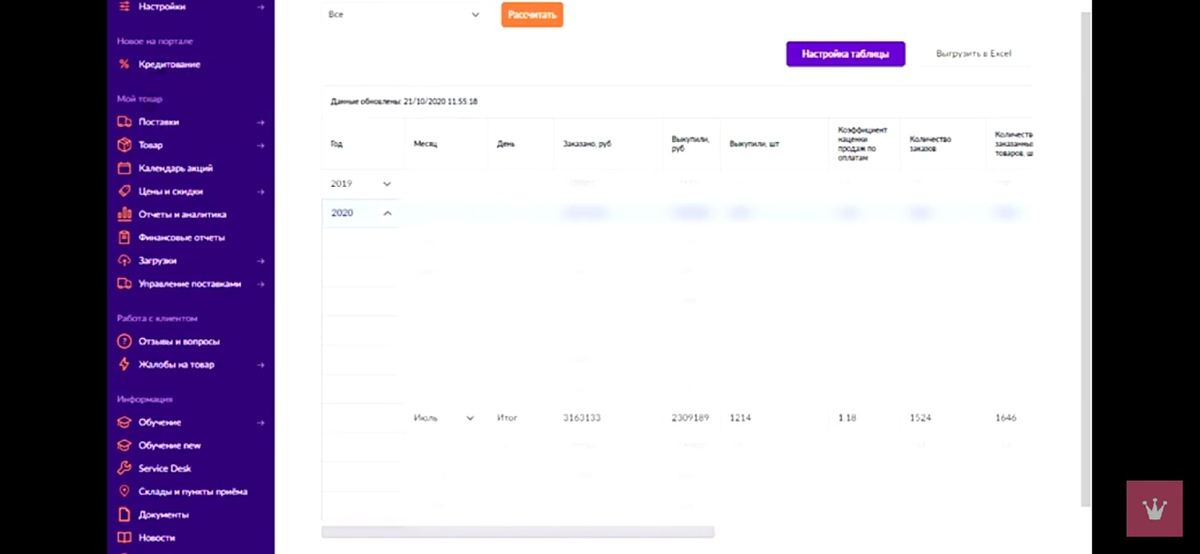The height and width of the screenshot is (554, 1200).
Task: Click the graduation cap icon beside Обучение
Action: 124,422
